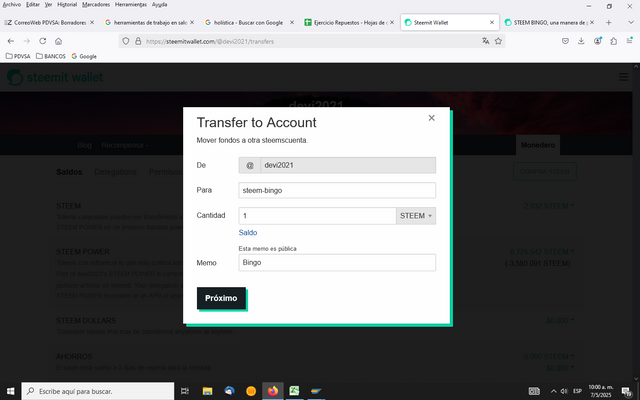Select the Delegations tab

116,172
